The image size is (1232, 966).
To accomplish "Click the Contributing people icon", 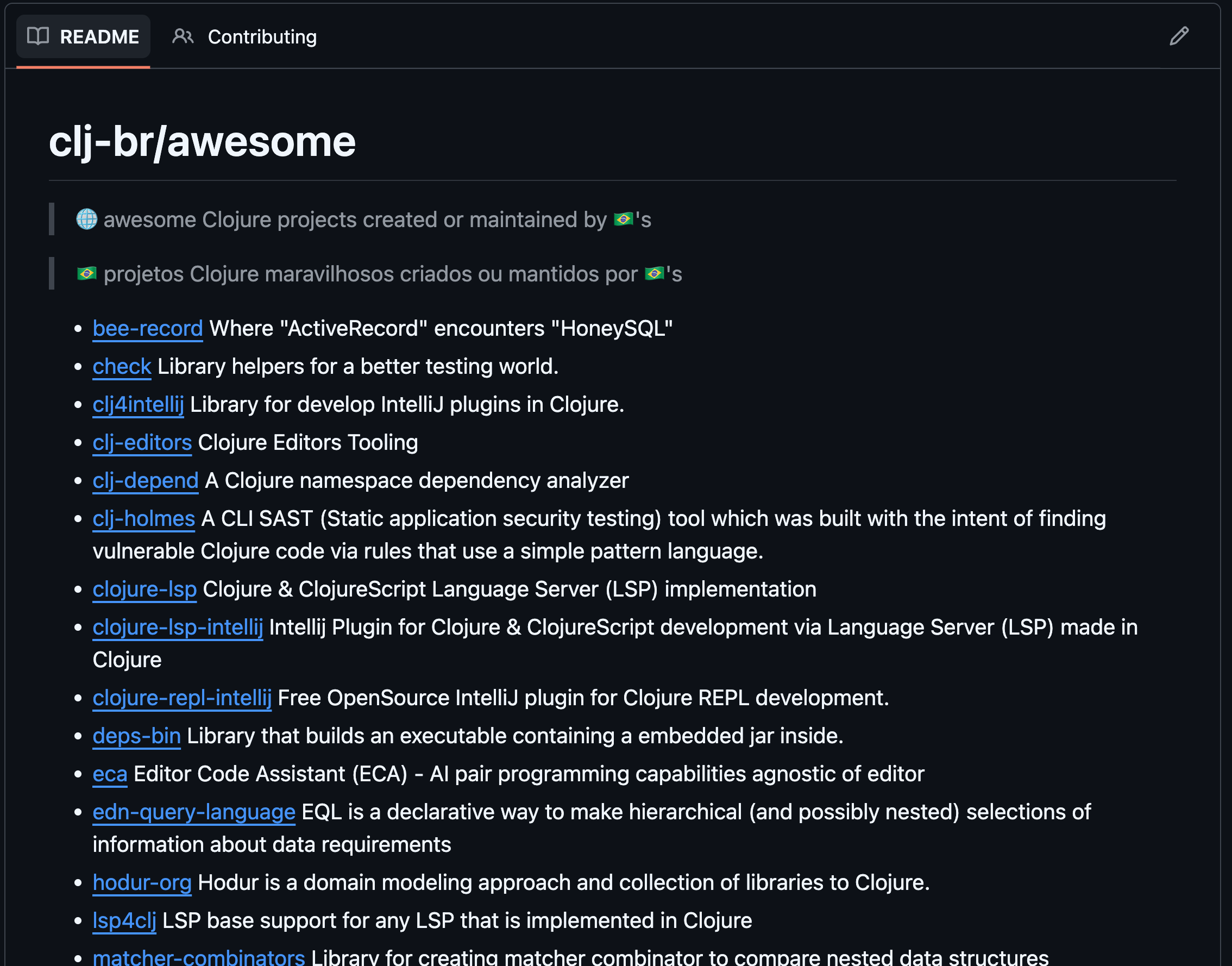I will pyautogui.click(x=183, y=36).
